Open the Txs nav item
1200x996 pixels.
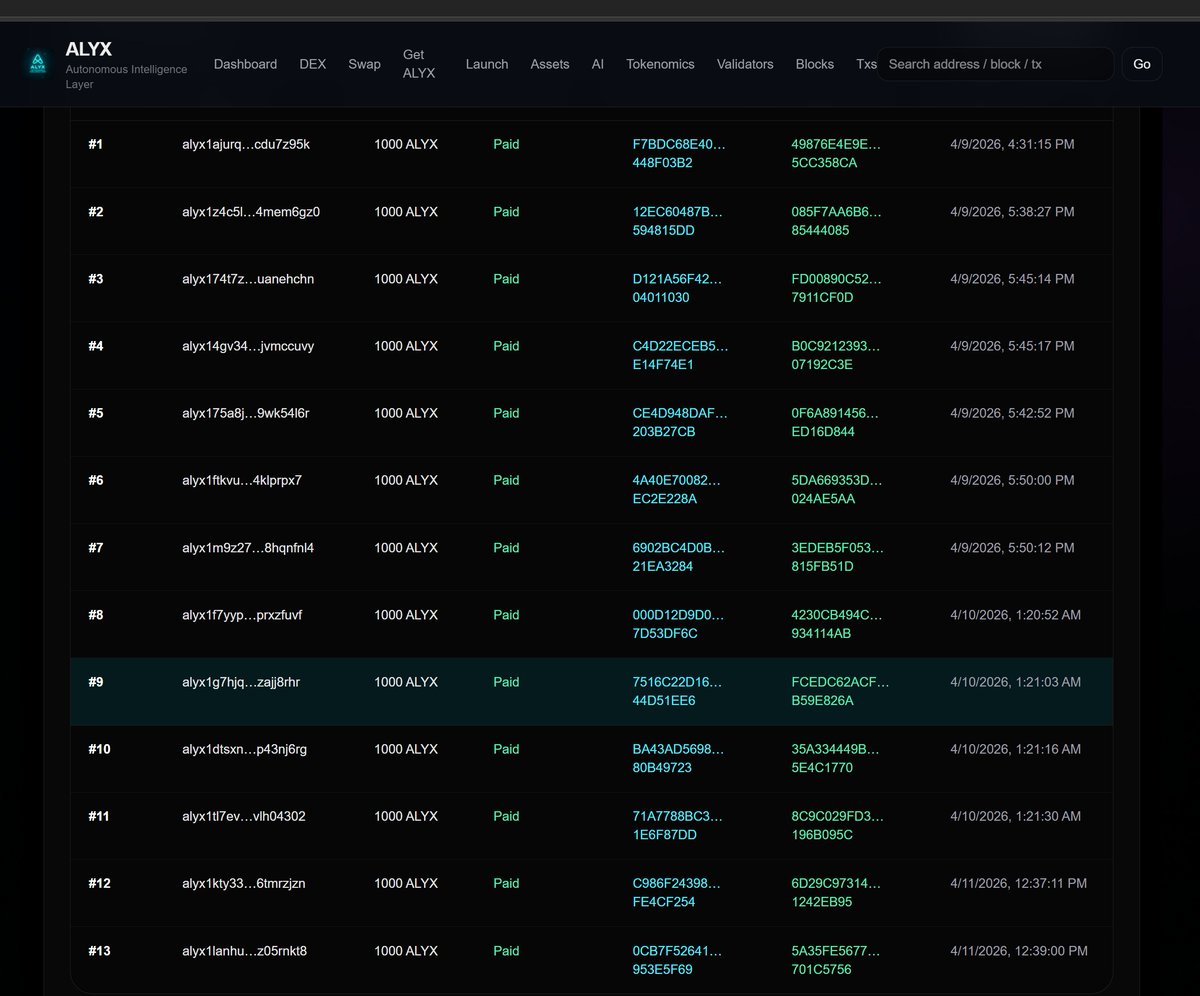866,64
